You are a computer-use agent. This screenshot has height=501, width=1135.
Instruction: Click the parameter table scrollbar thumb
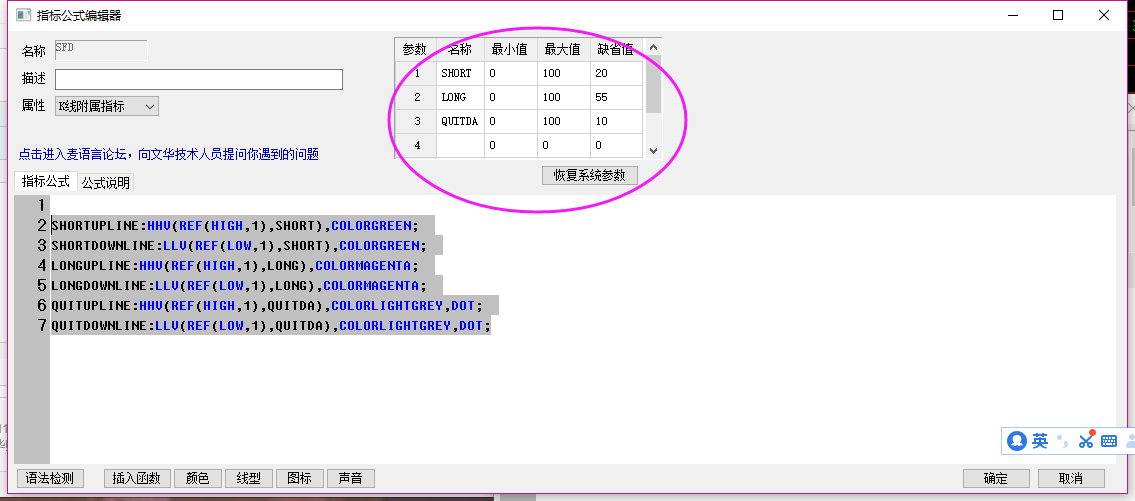[x=654, y=84]
